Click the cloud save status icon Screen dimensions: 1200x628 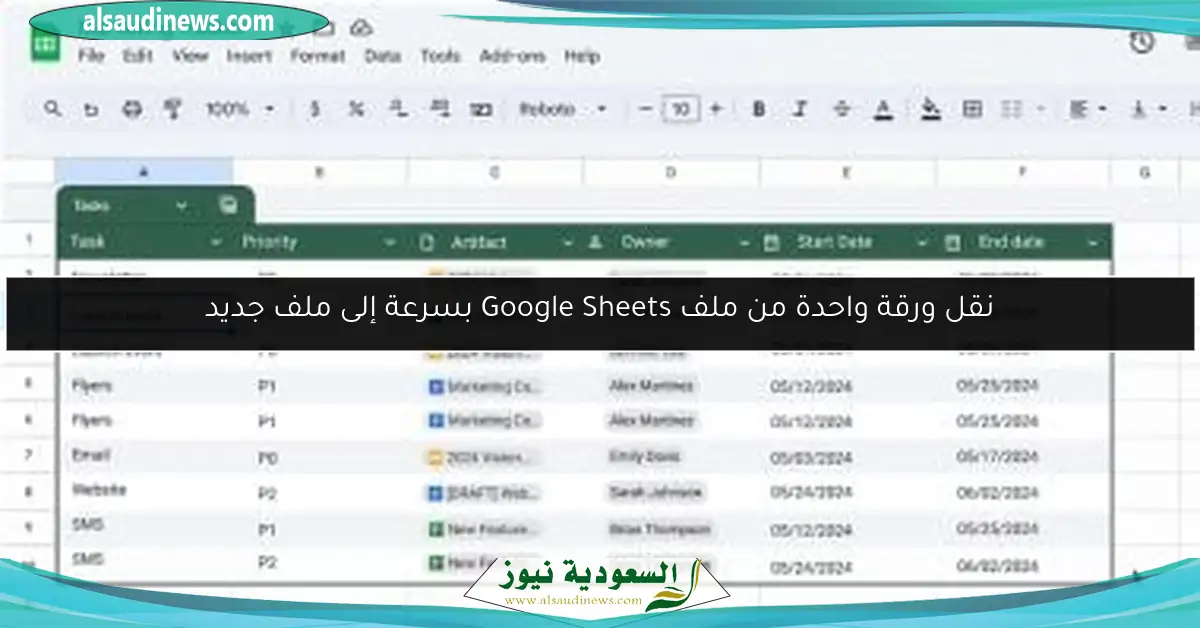[362, 26]
